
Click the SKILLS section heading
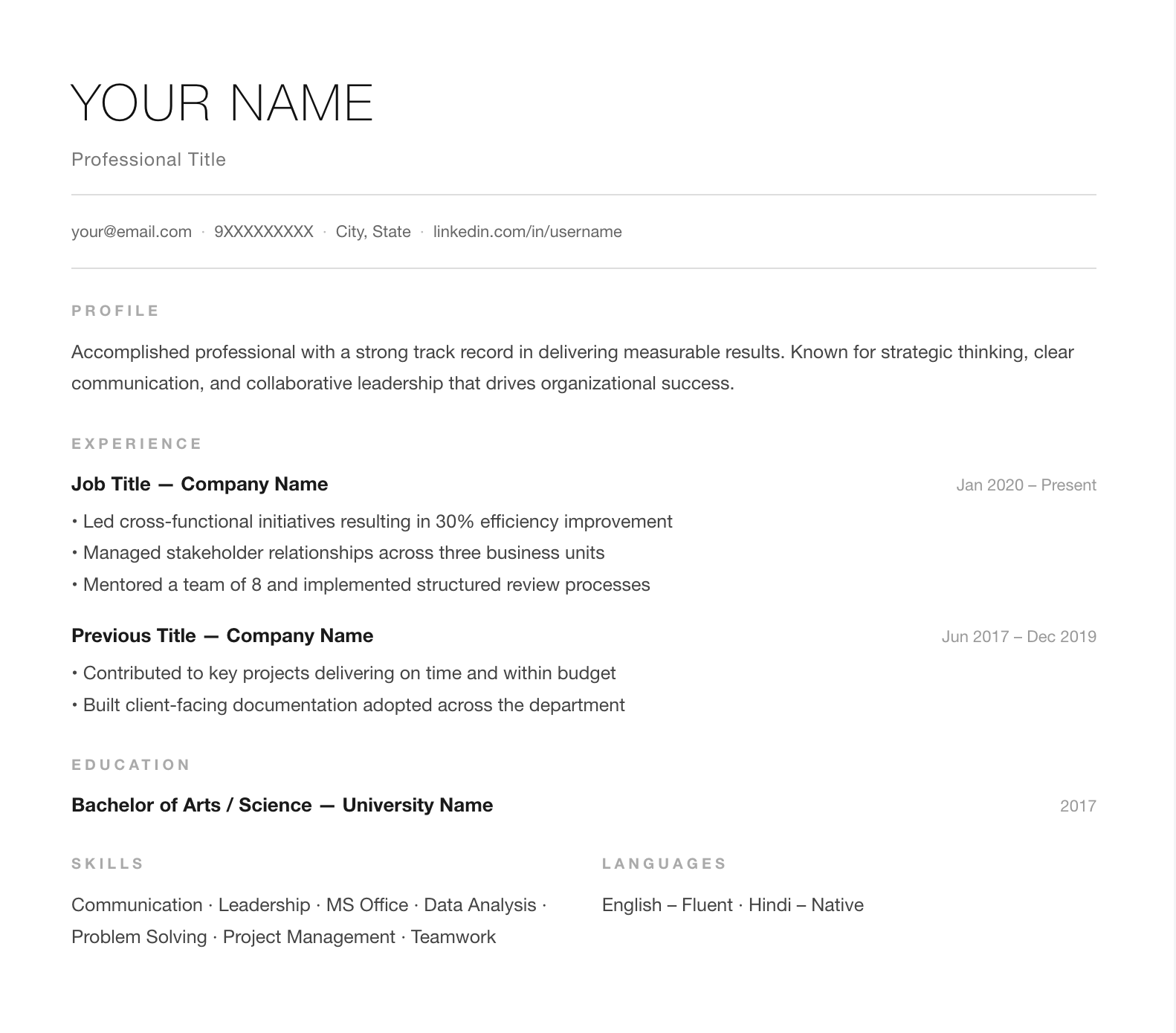pos(108,864)
